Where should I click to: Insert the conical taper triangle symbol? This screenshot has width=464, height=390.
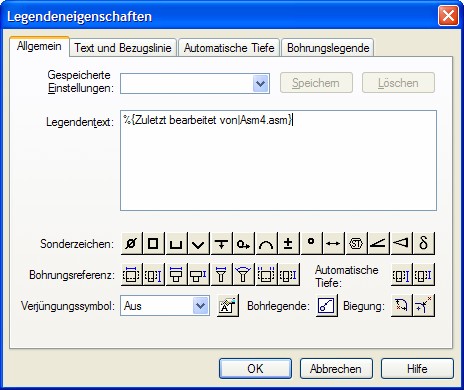point(401,244)
